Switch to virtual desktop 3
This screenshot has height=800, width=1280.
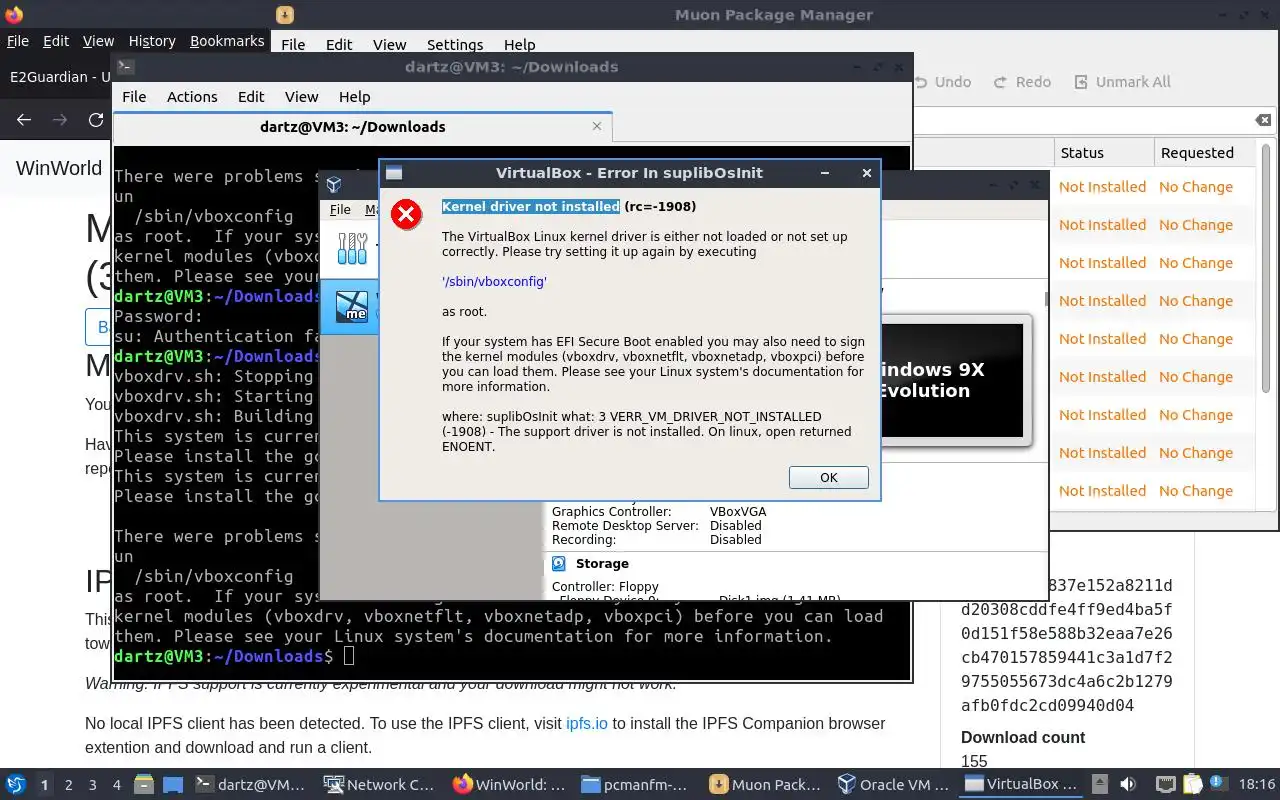(x=93, y=785)
